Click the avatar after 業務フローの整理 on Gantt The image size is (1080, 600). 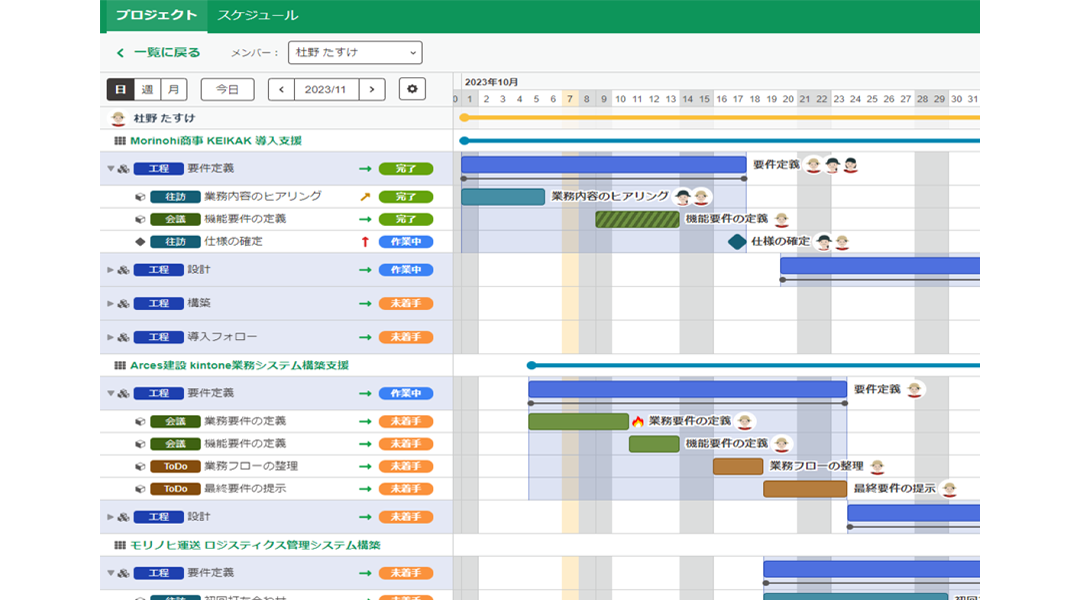coord(877,466)
